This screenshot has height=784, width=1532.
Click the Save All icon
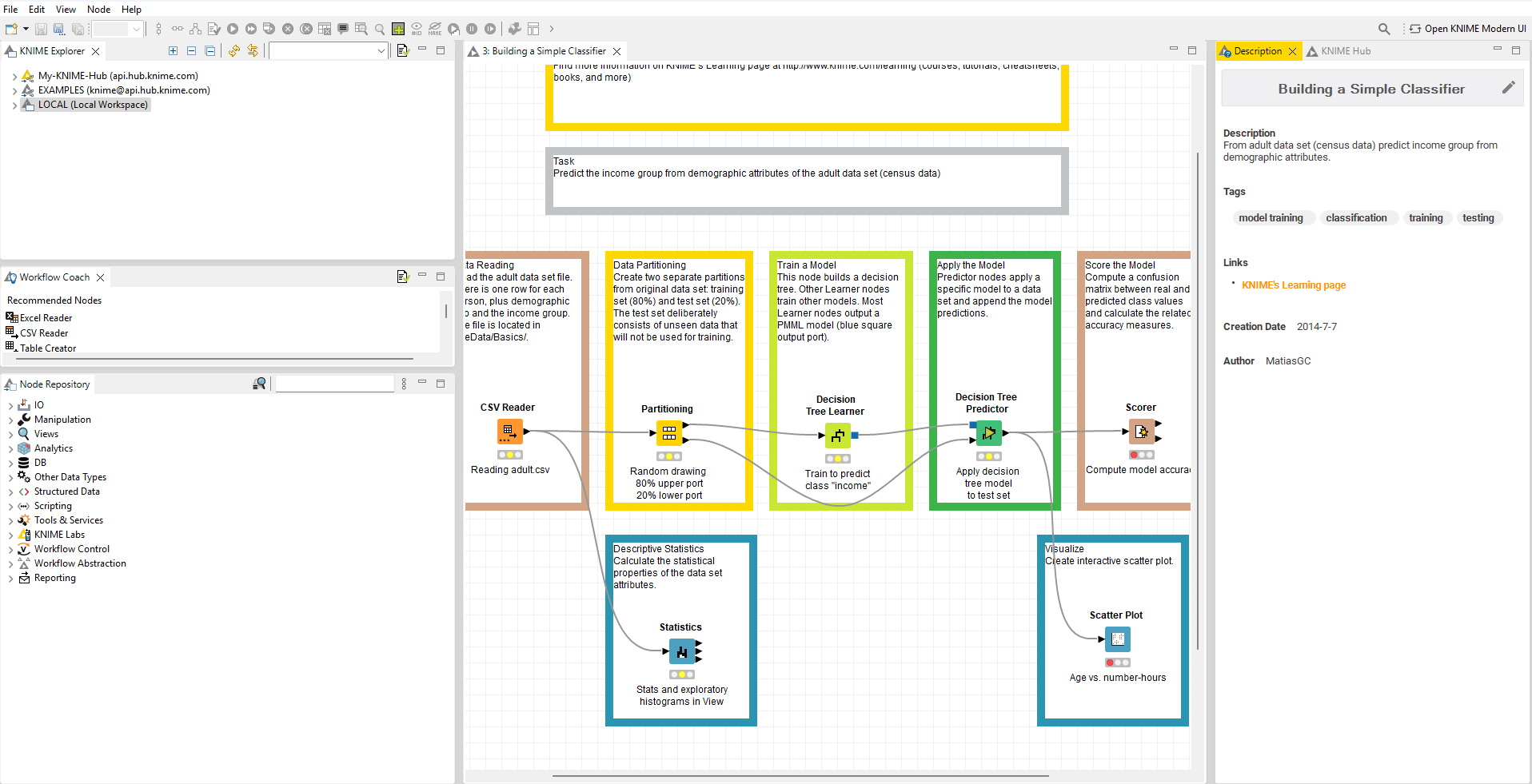point(78,29)
